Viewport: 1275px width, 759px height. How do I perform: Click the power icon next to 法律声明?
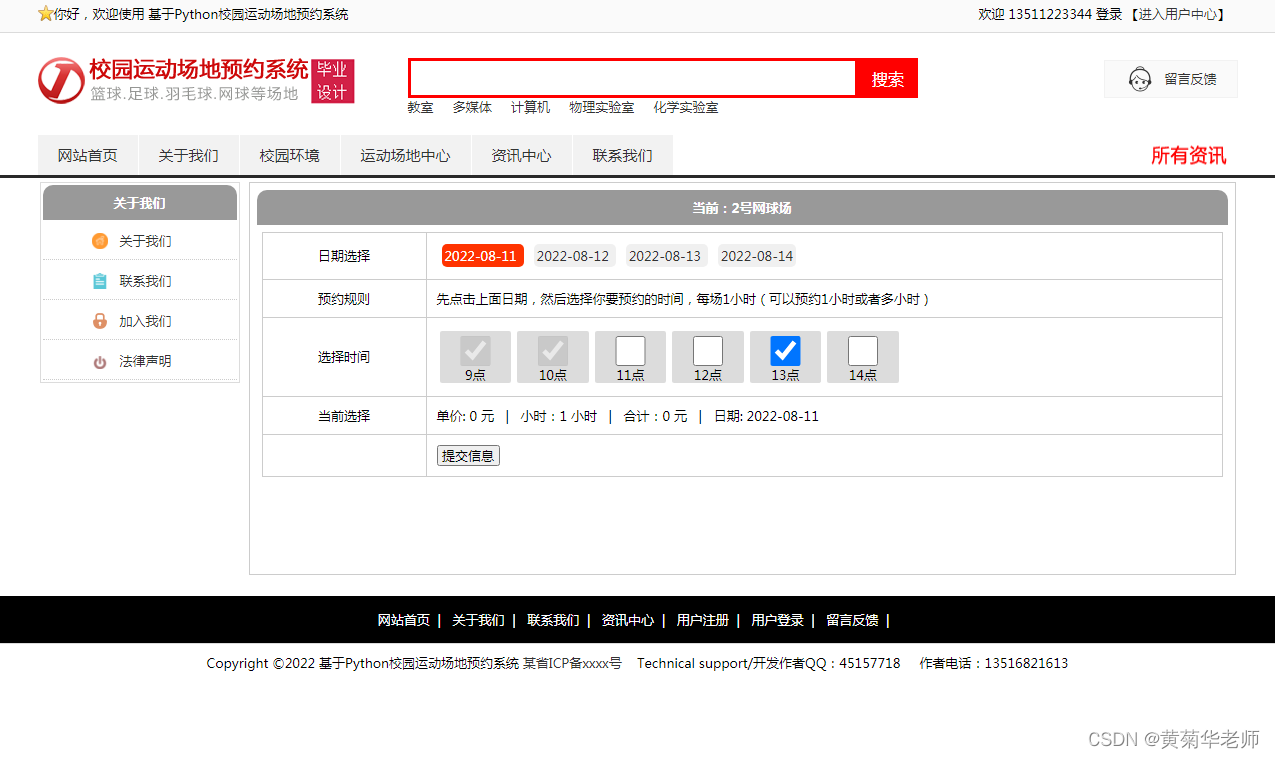point(100,361)
